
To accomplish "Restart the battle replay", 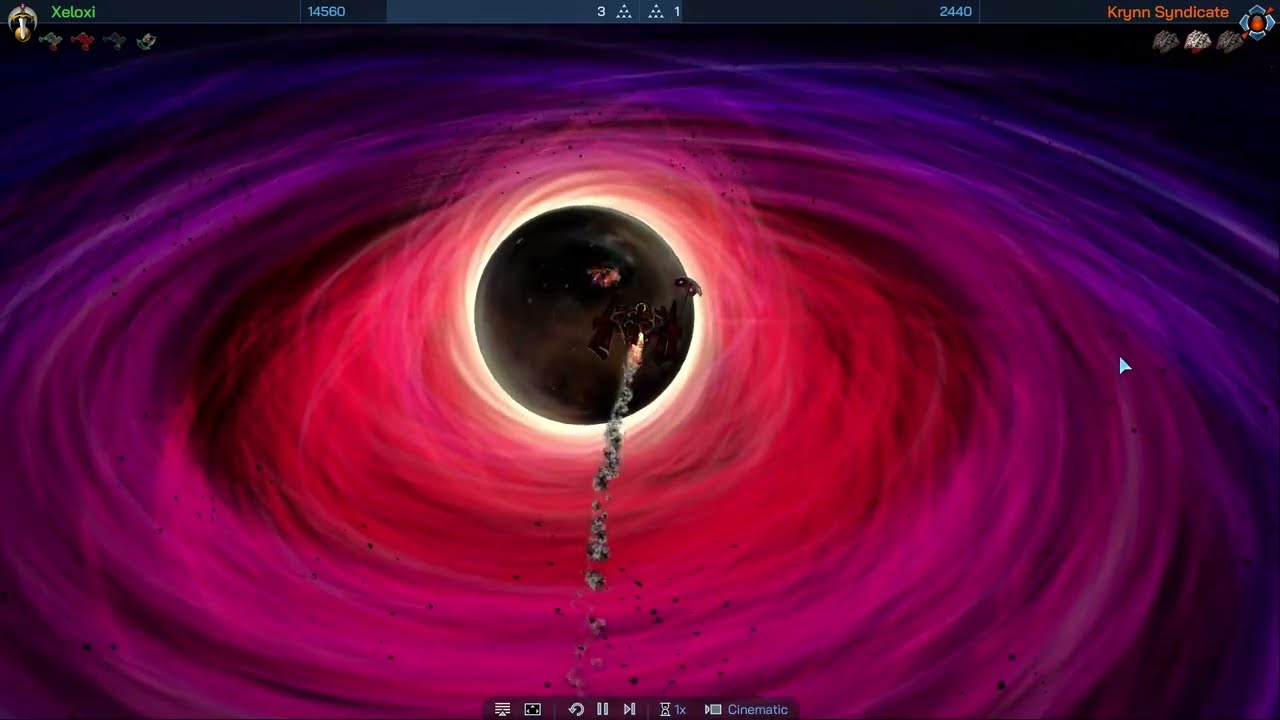I will coord(576,709).
